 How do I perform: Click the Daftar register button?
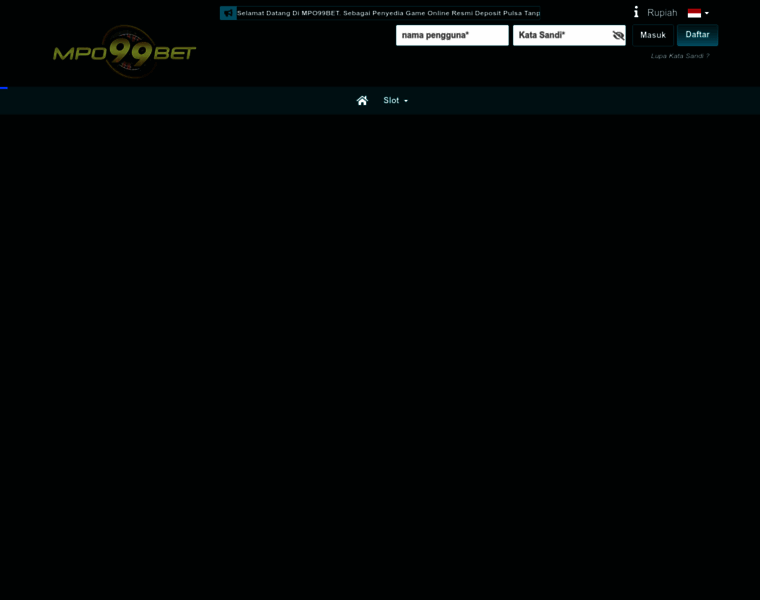point(697,35)
